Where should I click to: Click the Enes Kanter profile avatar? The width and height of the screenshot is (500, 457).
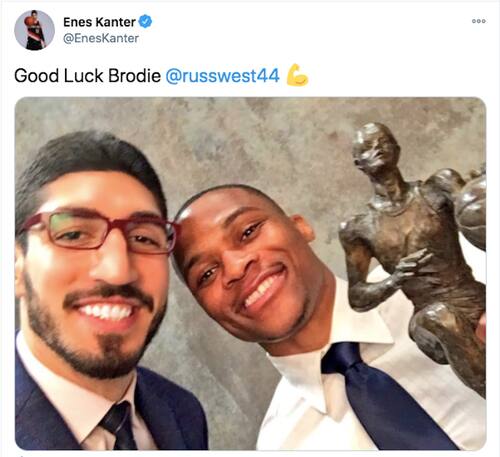[x=34, y=30]
